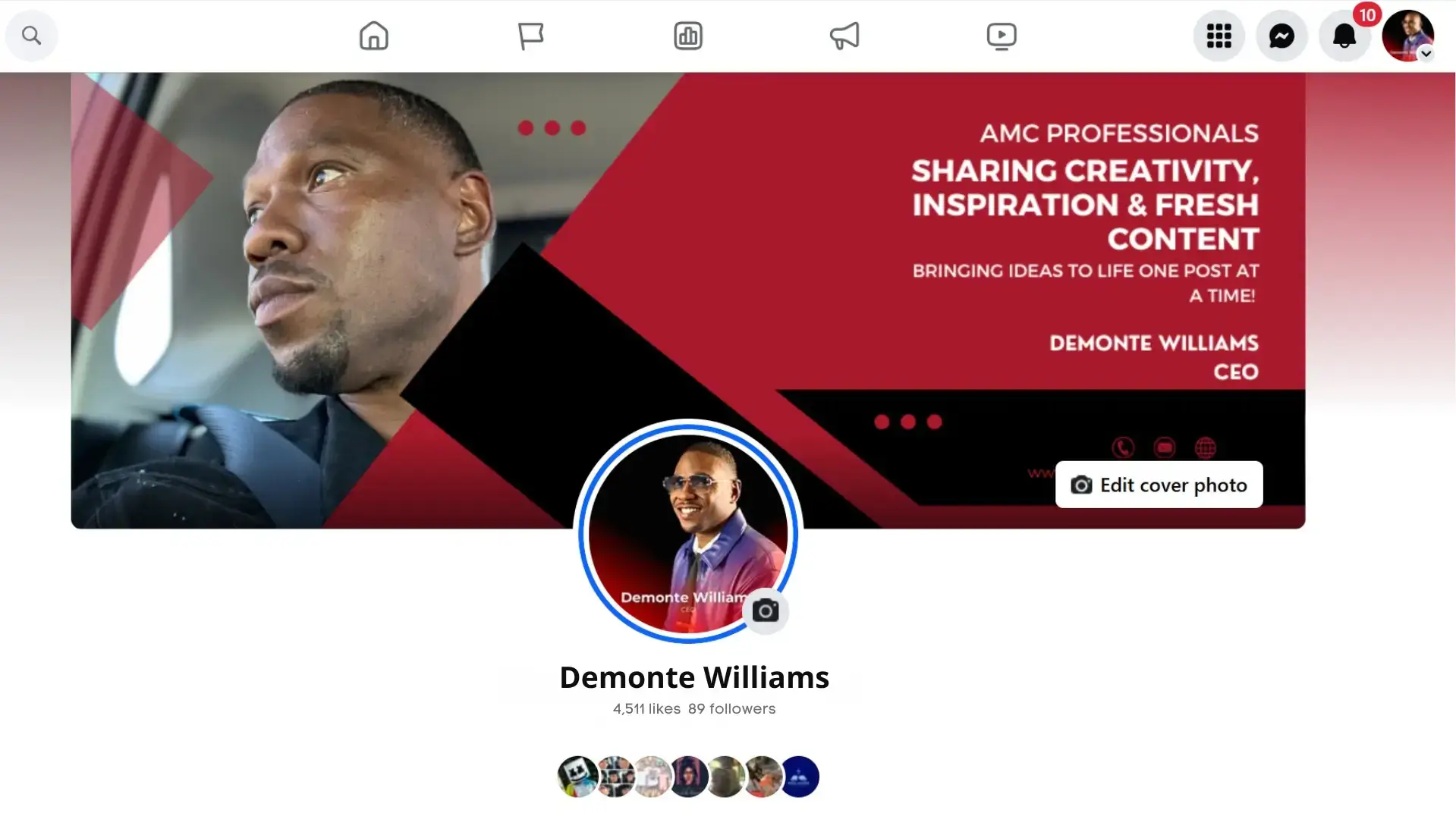Open Messenger chats
The height and width of the screenshot is (813, 1456).
[1281, 36]
